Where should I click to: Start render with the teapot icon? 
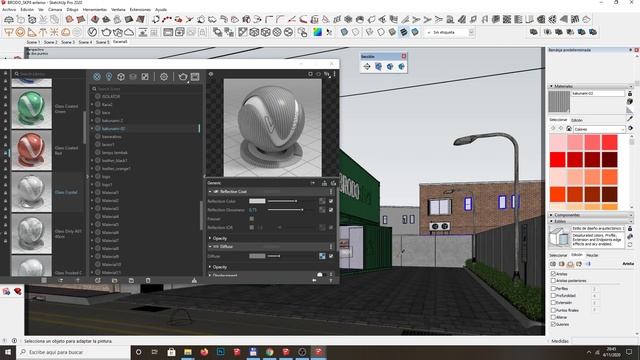(183, 76)
